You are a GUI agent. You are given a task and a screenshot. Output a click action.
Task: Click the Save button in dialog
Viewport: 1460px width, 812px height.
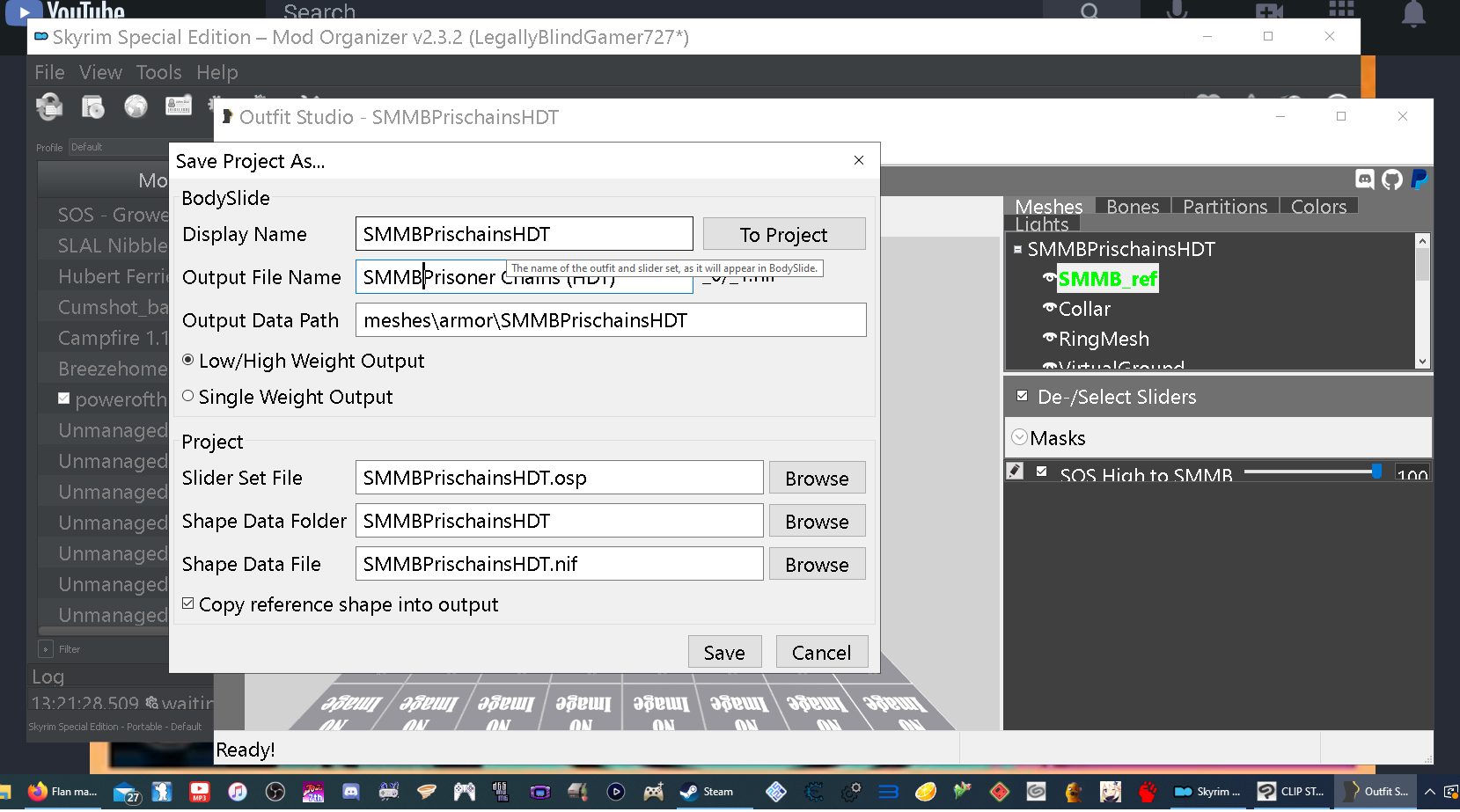724,652
